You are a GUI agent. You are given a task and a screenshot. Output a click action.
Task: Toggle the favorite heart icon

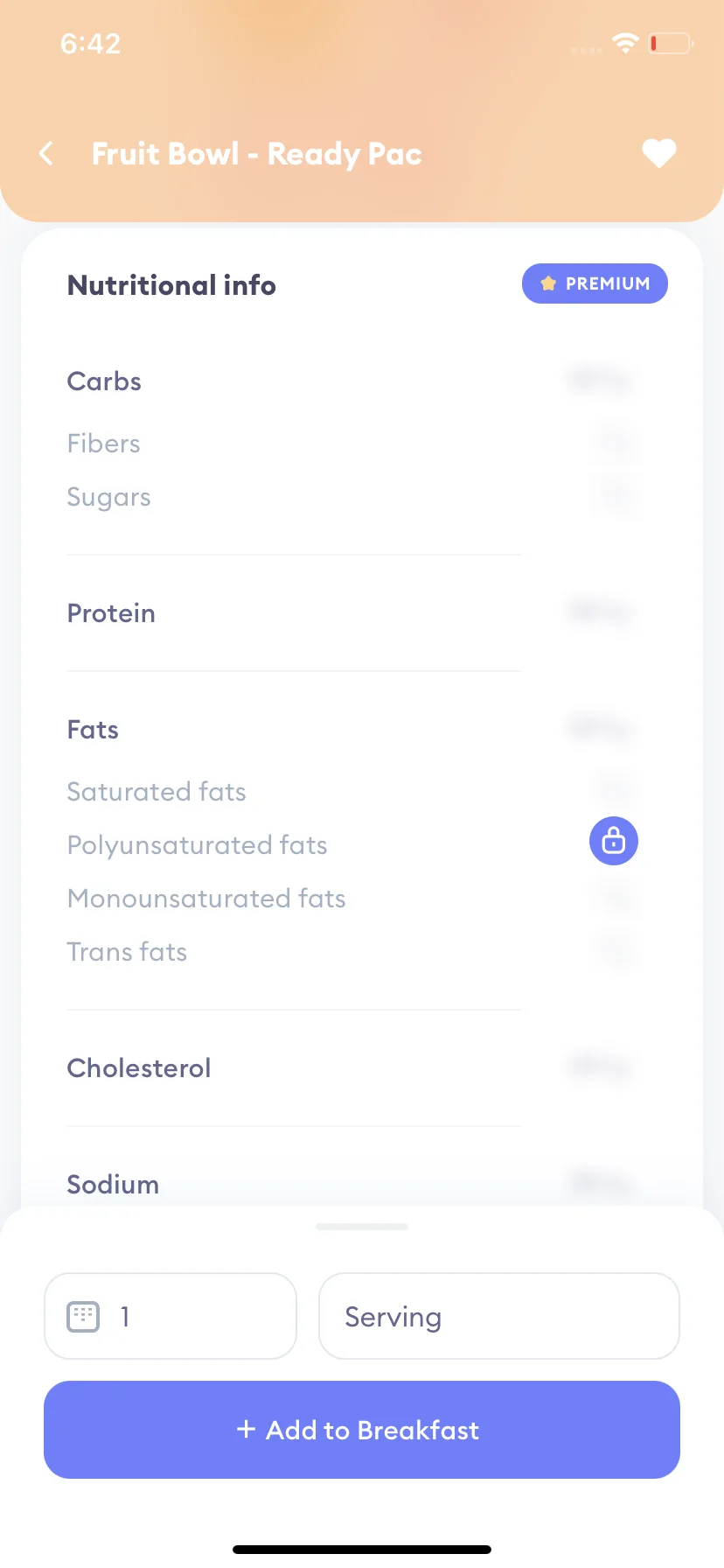(x=659, y=154)
